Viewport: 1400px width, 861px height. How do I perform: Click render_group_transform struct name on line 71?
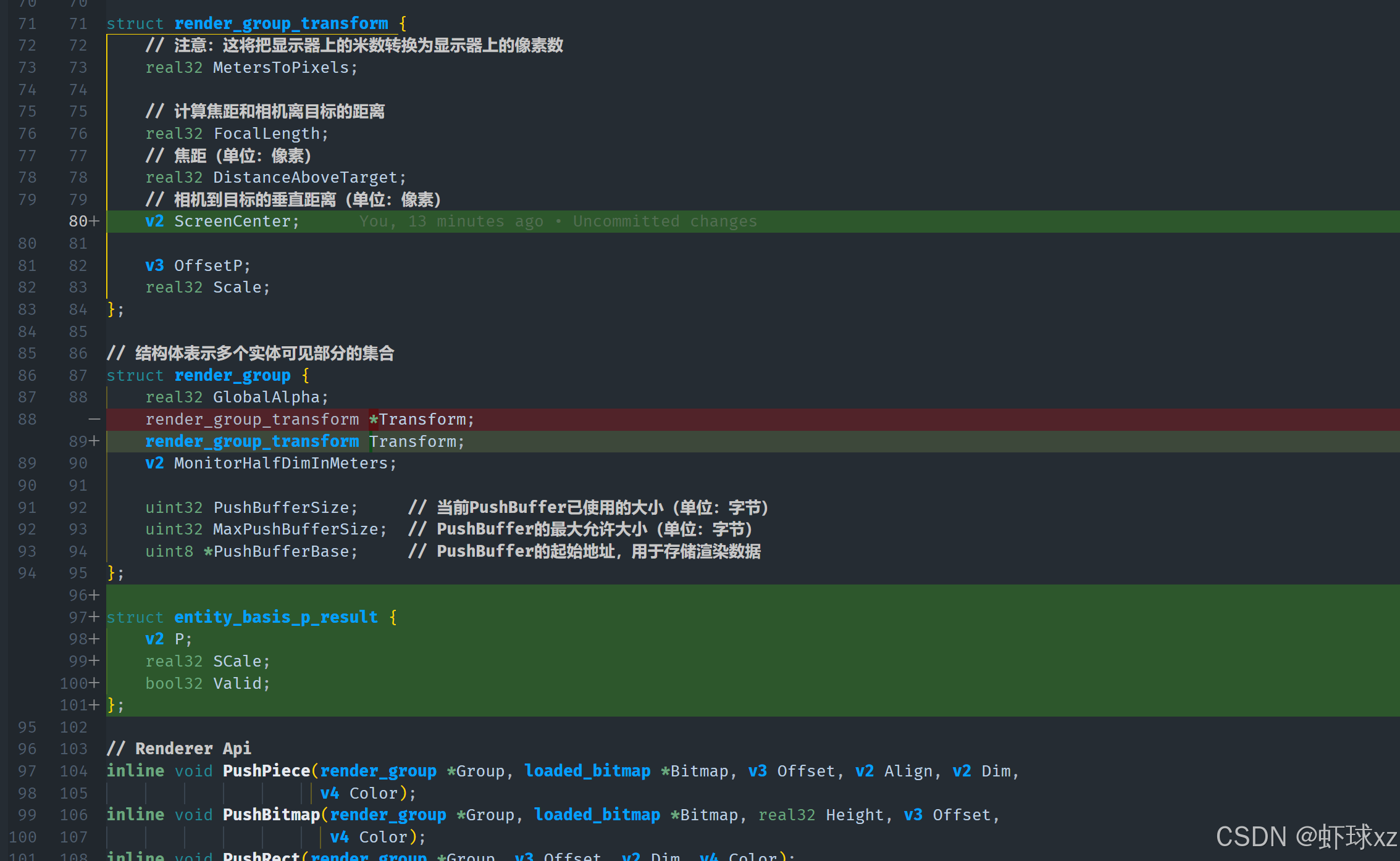[281, 23]
